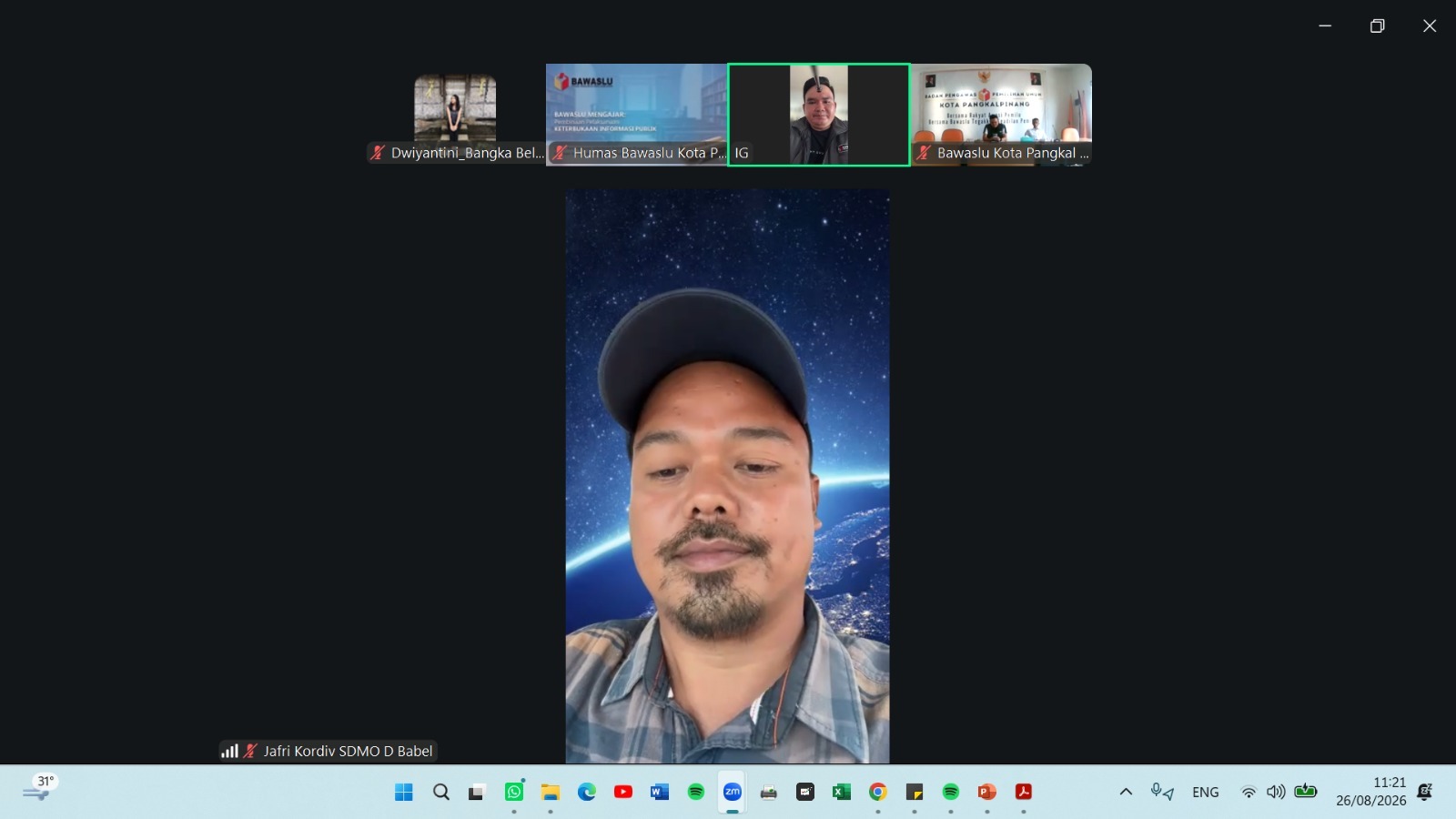The height and width of the screenshot is (819, 1456).
Task: Open the Spotify icon beside Word
Action: pos(696,792)
